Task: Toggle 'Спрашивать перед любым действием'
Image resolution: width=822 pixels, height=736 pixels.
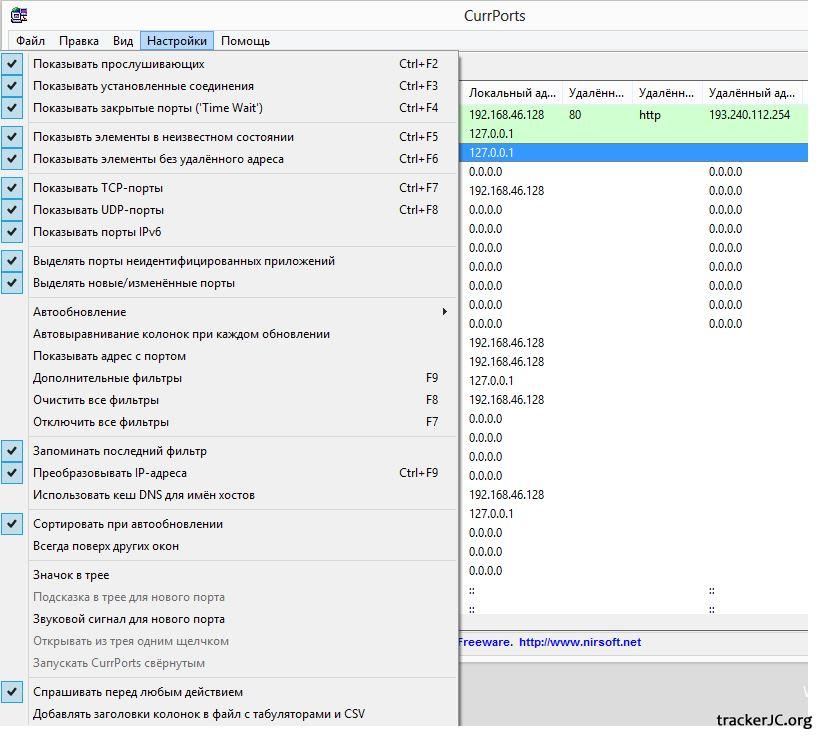Action: pyautogui.click(x=137, y=692)
